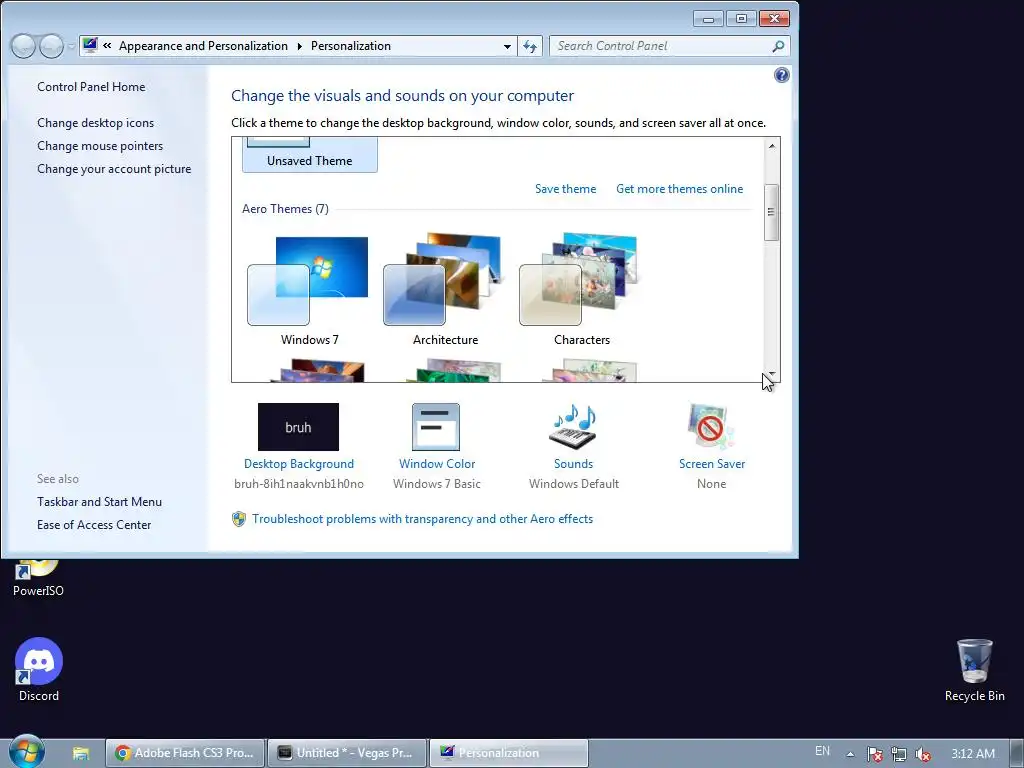
Task: Click the muted volume tray icon
Action: [x=923, y=754]
